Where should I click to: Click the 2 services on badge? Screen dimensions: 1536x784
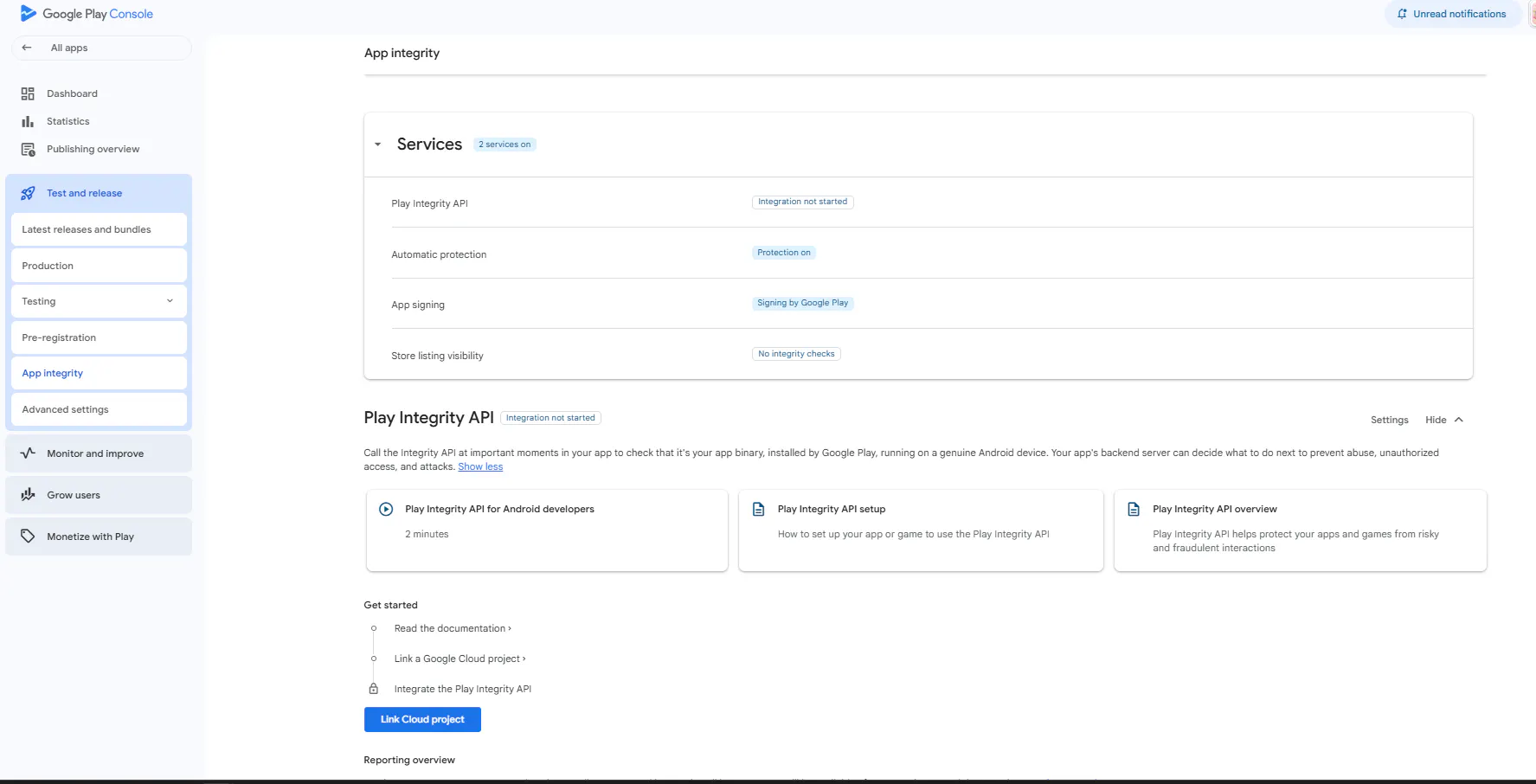click(505, 145)
